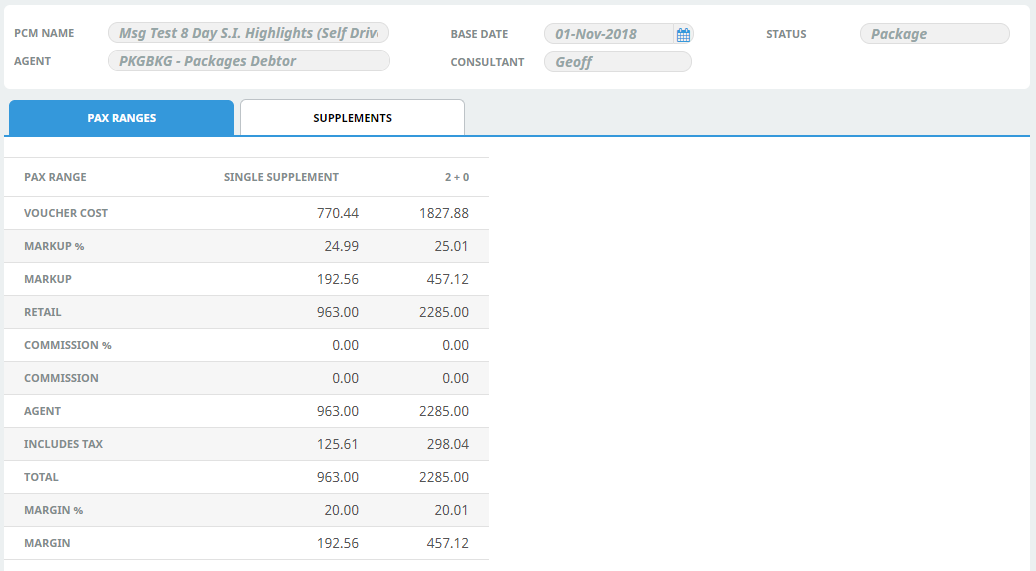Click the 2 + 0 column header
Viewport: 1036px width, 571px height.
coord(457,177)
